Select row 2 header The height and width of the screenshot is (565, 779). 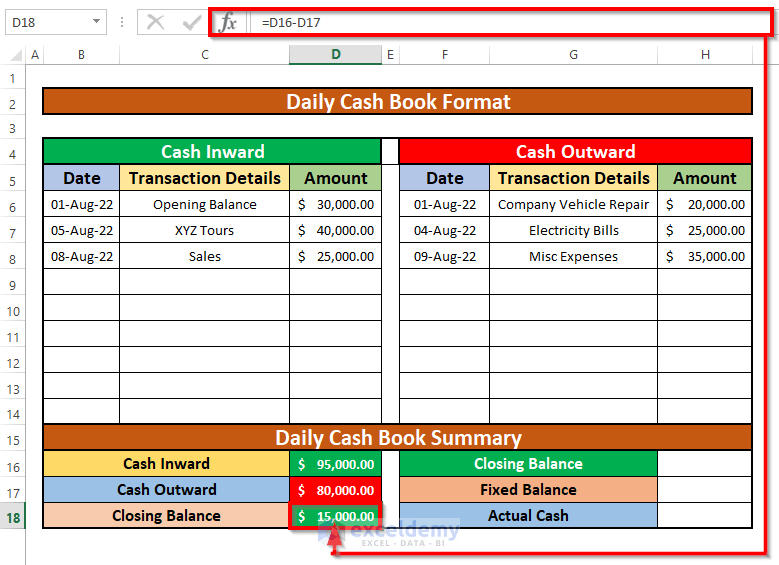point(12,104)
